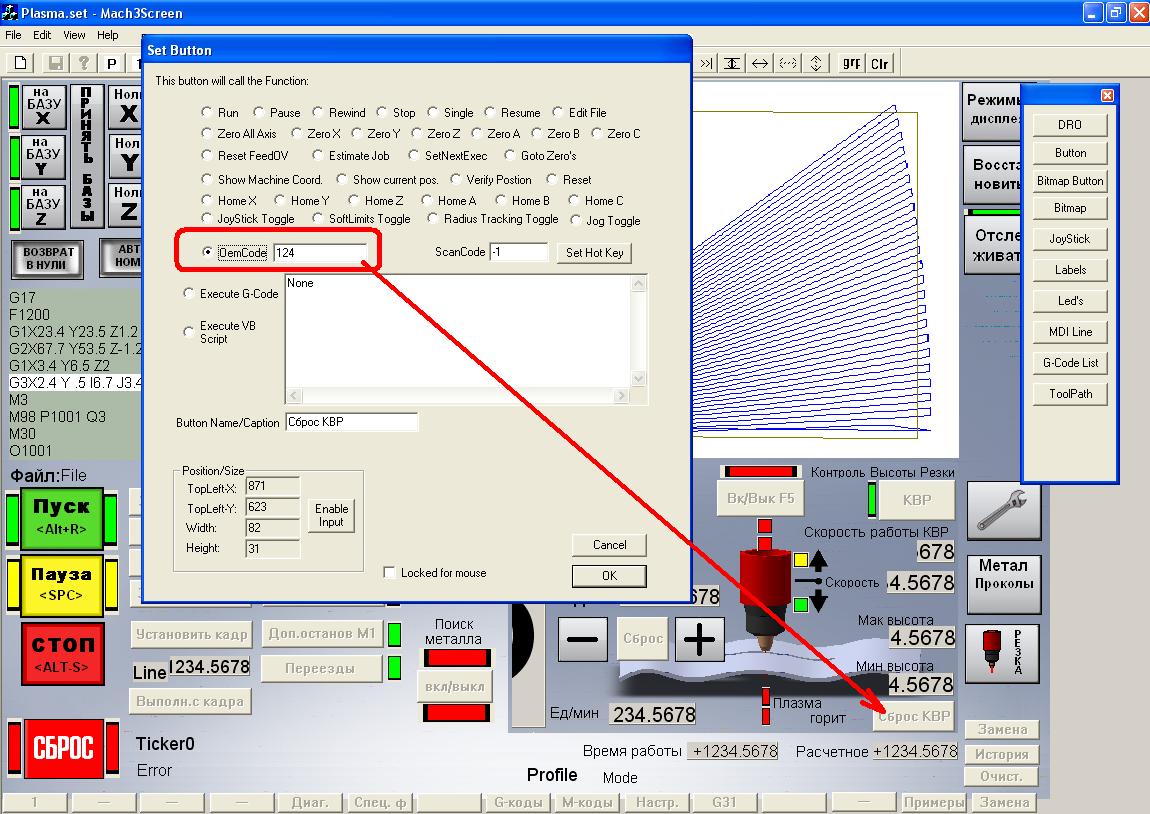The height and width of the screenshot is (814, 1150).
Task: Click the wrench settings icon
Action: click(1003, 510)
